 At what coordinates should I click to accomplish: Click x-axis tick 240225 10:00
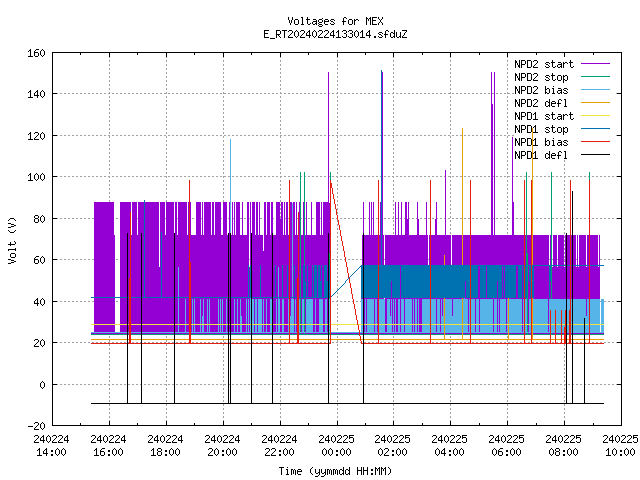(620, 446)
